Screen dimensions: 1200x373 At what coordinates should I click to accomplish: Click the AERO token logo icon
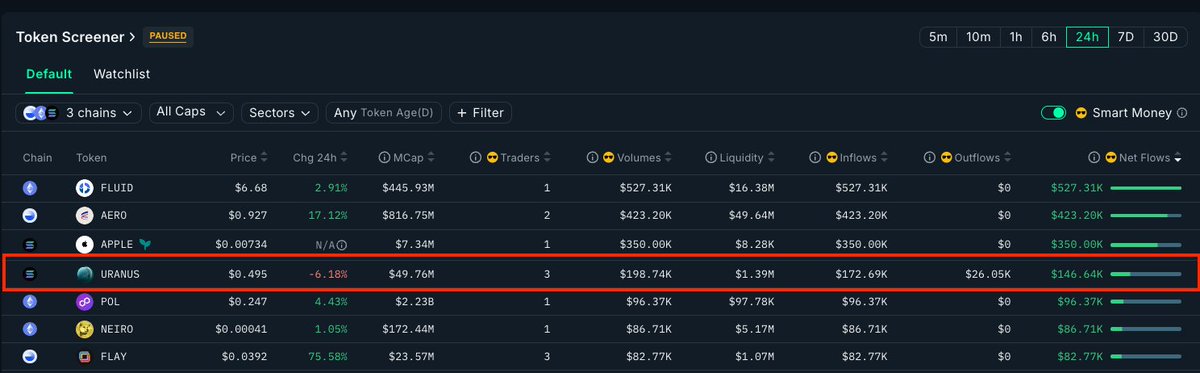click(x=85, y=216)
